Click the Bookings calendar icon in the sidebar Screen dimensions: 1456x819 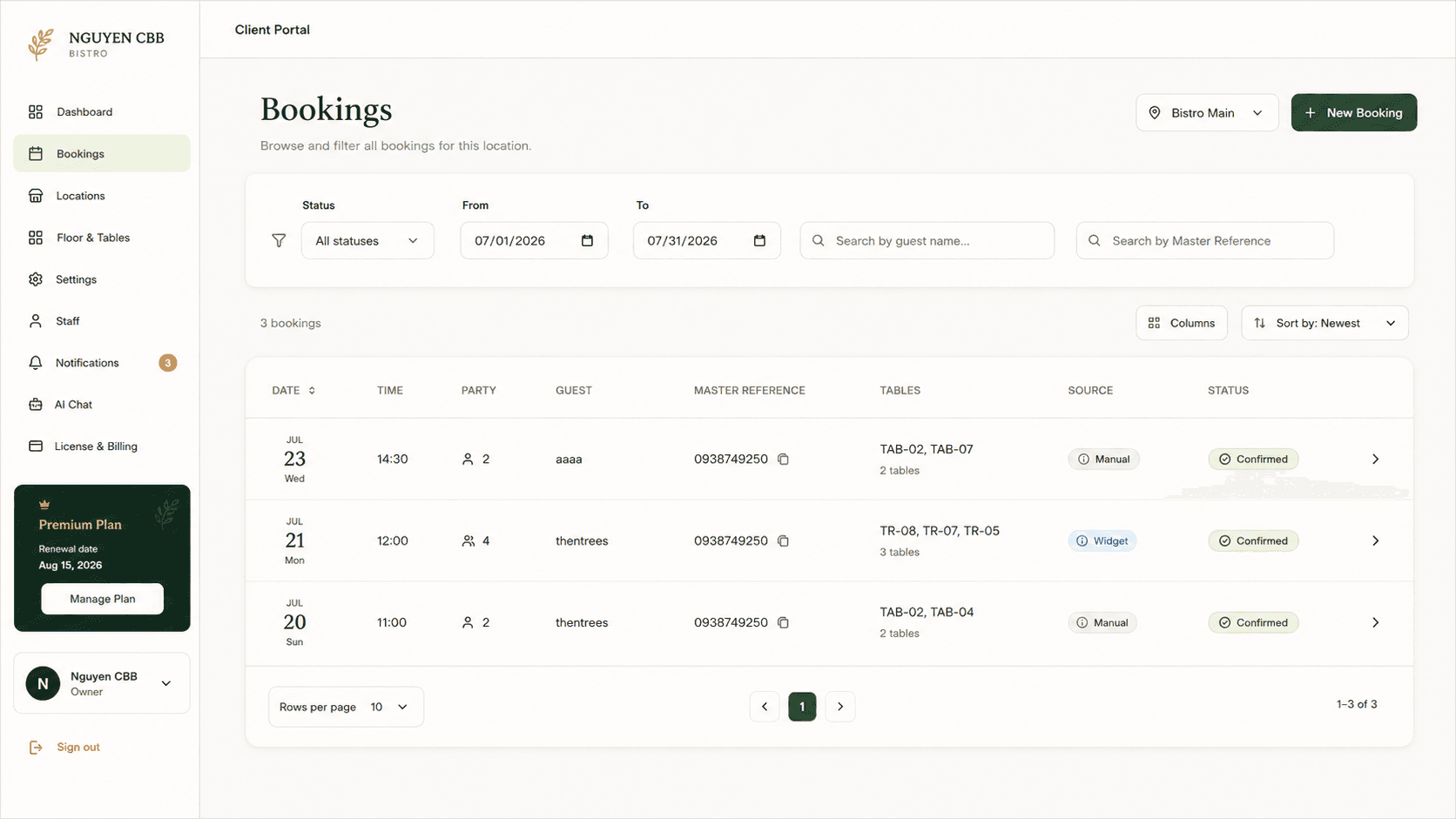point(36,154)
